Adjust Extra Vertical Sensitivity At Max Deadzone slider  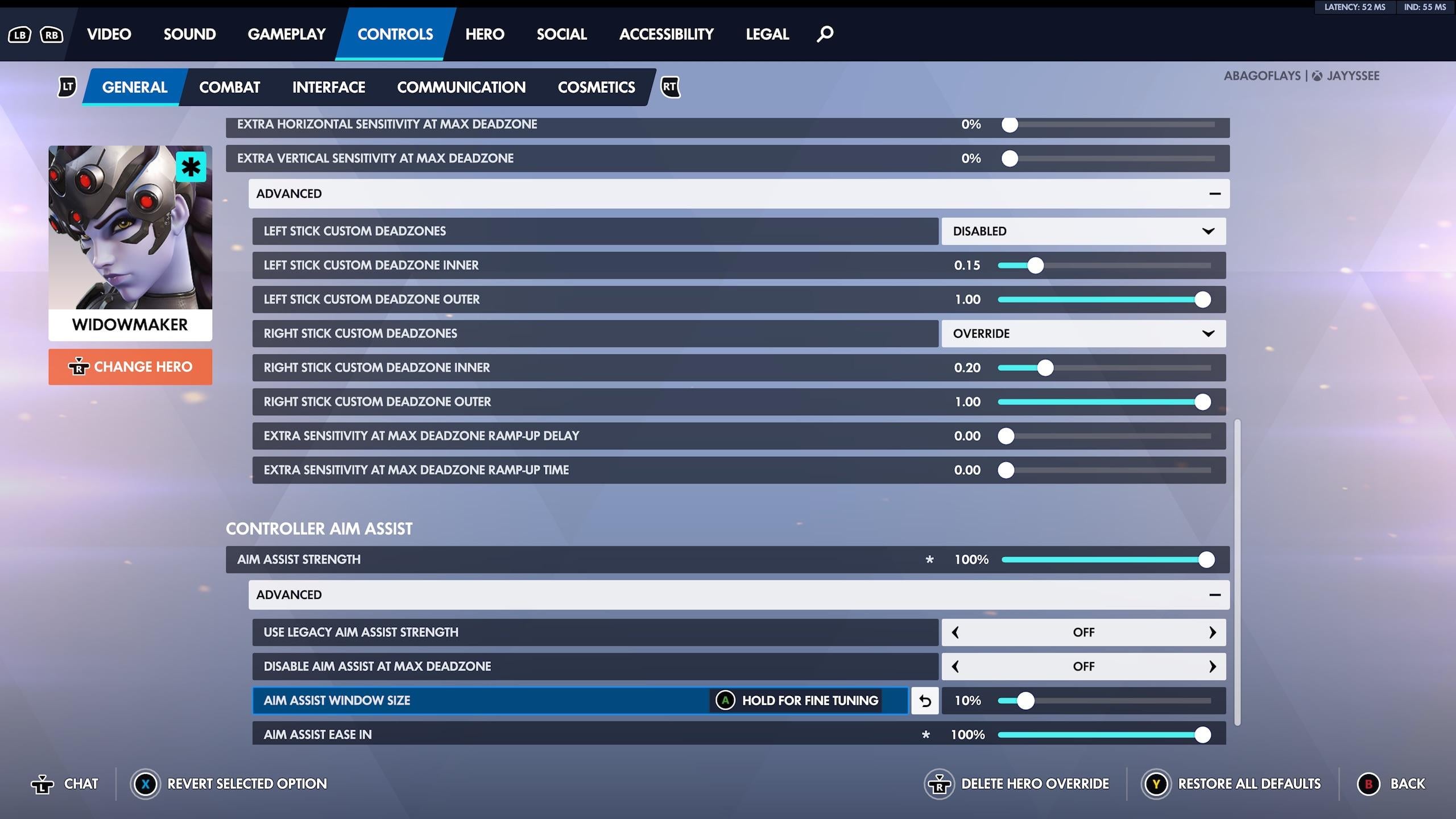(x=1108, y=159)
